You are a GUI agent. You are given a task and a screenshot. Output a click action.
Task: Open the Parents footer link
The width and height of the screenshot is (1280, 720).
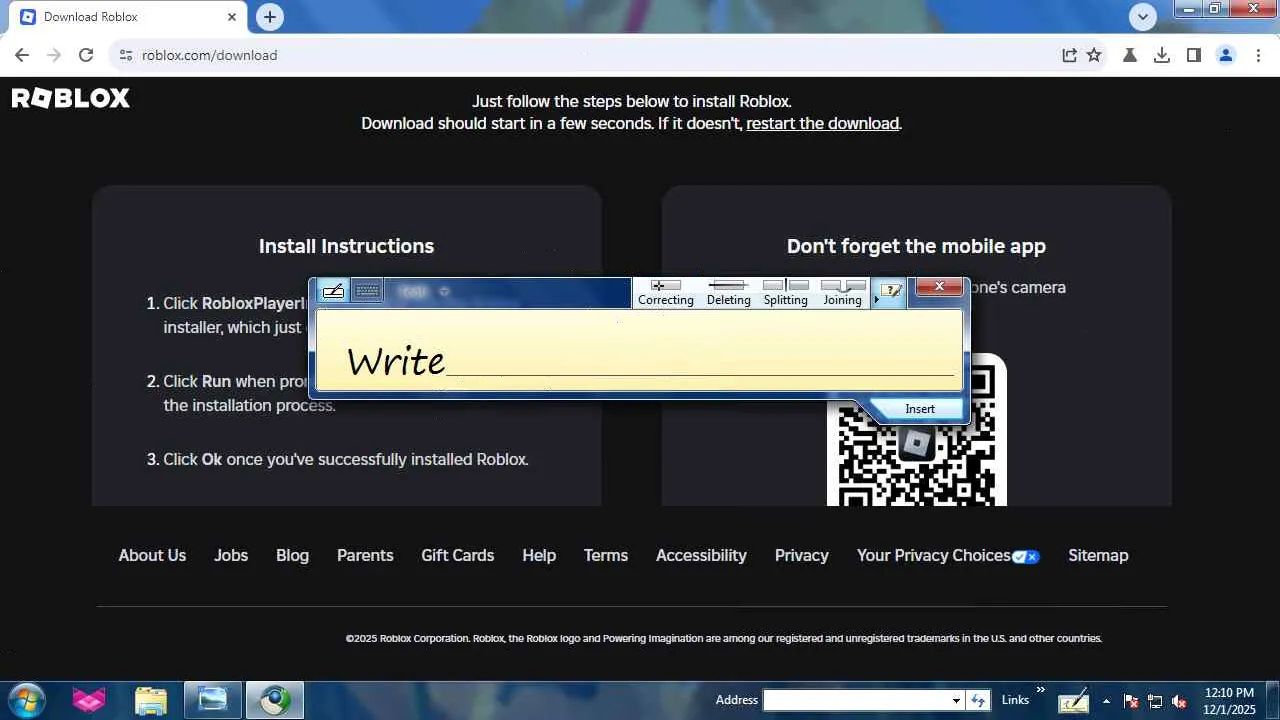point(365,556)
